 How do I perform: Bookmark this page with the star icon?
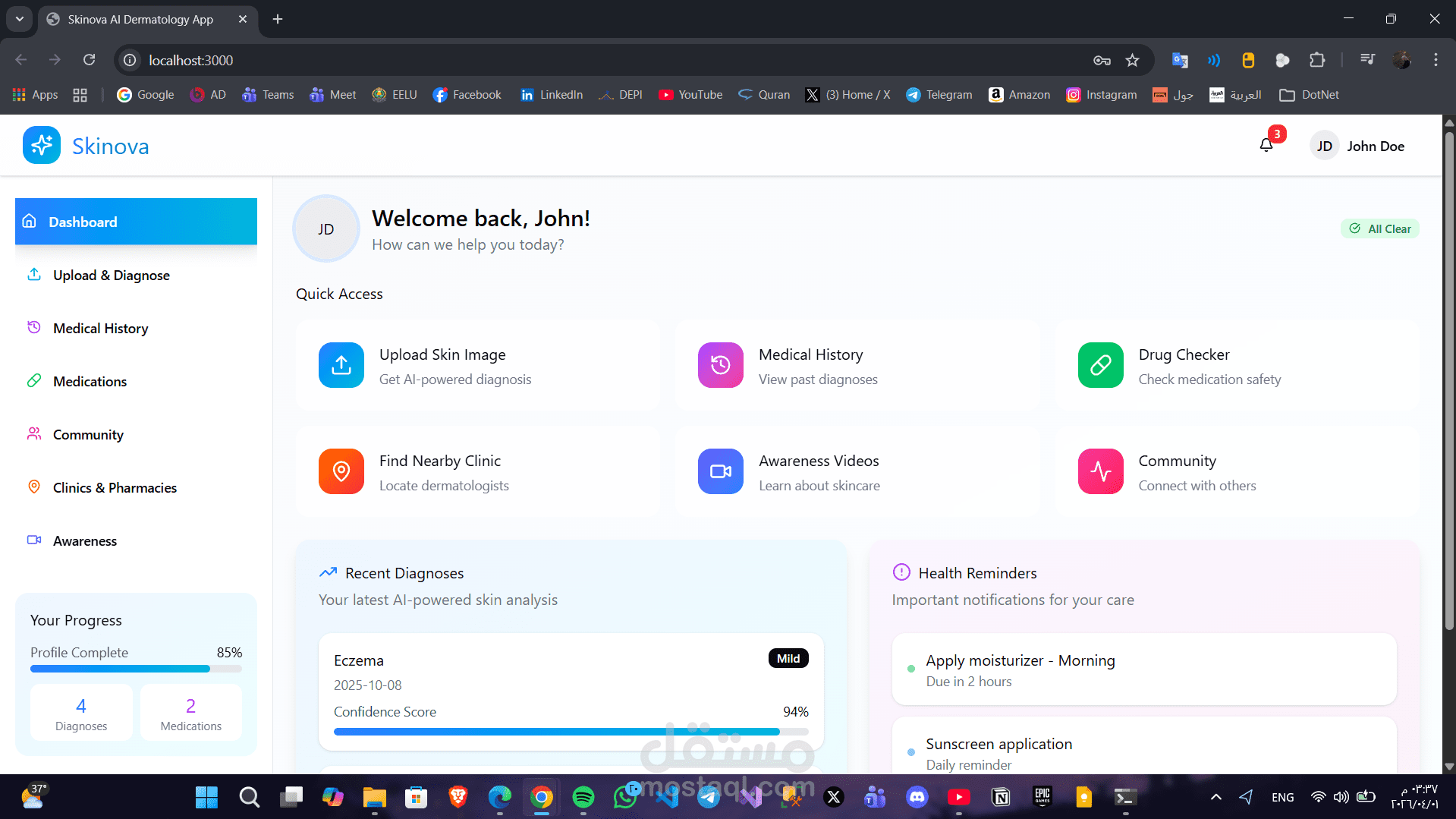[1132, 60]
